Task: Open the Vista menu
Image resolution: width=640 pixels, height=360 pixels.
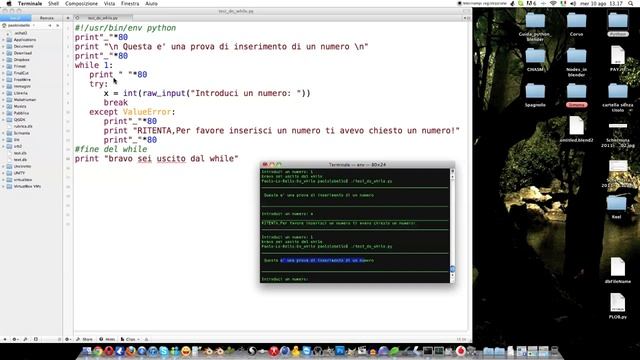Action: pyautogui.click(x=109, y=3)
